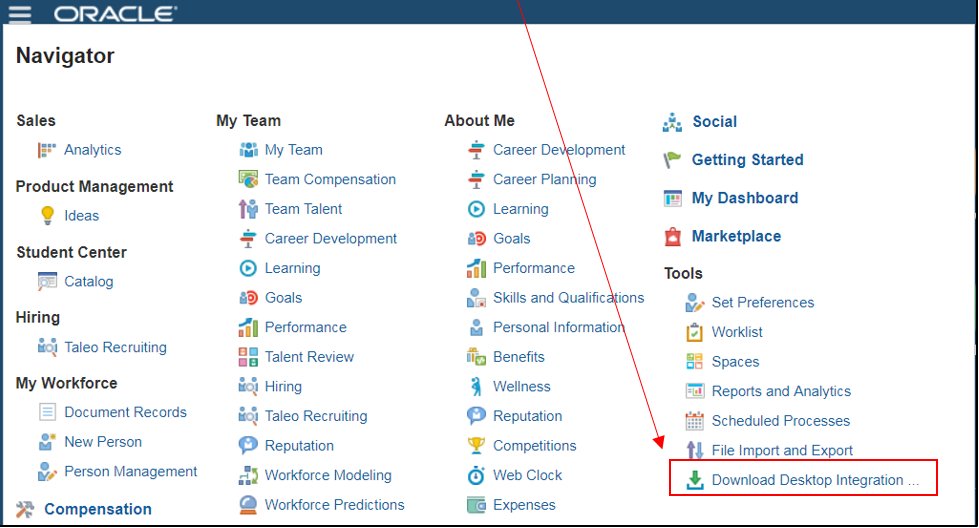Click the Compensation tools icon

point(25,509)
